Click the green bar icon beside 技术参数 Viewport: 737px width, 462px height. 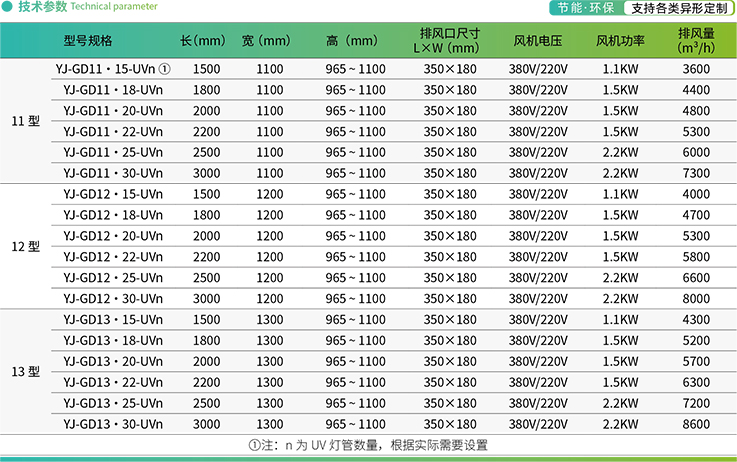click(x=8, y=7)
